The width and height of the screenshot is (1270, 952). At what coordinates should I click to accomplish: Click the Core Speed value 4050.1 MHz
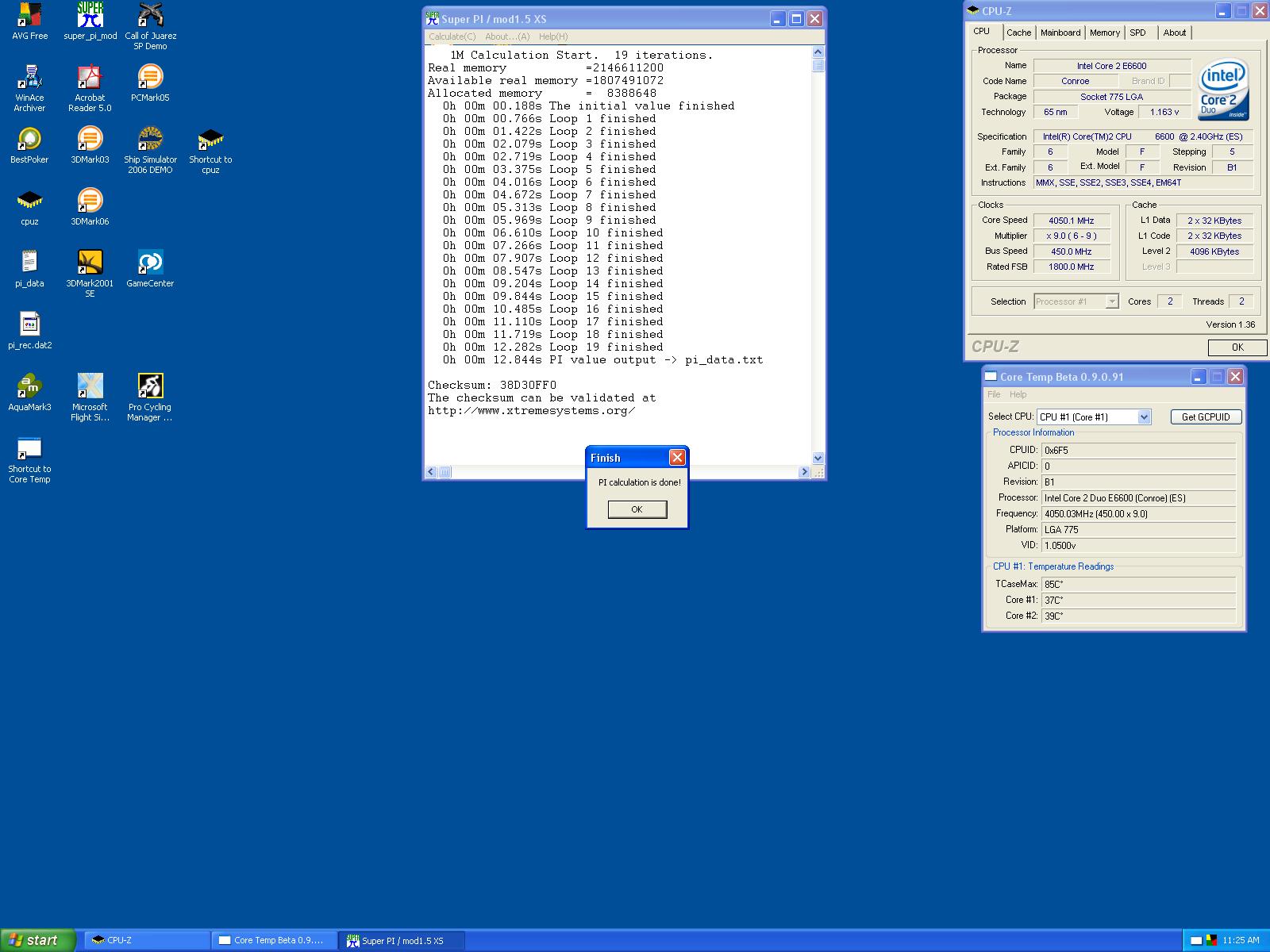[1071, 221]
